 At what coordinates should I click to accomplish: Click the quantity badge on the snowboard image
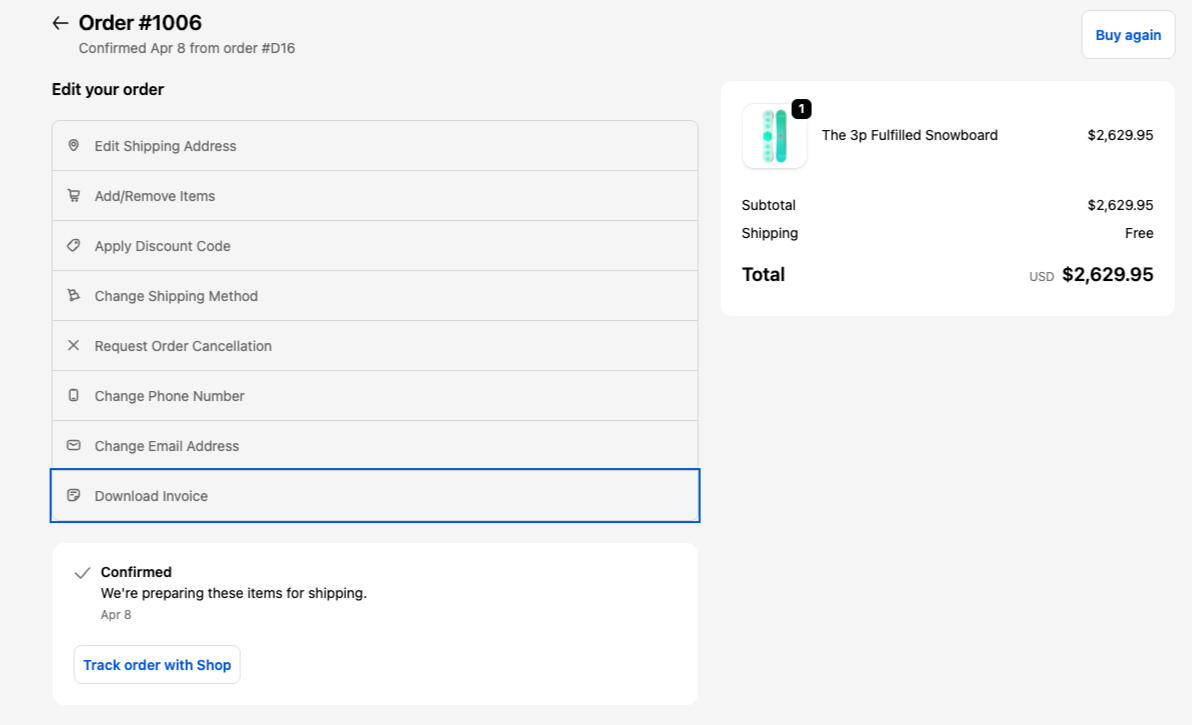[x=801, y=109]
